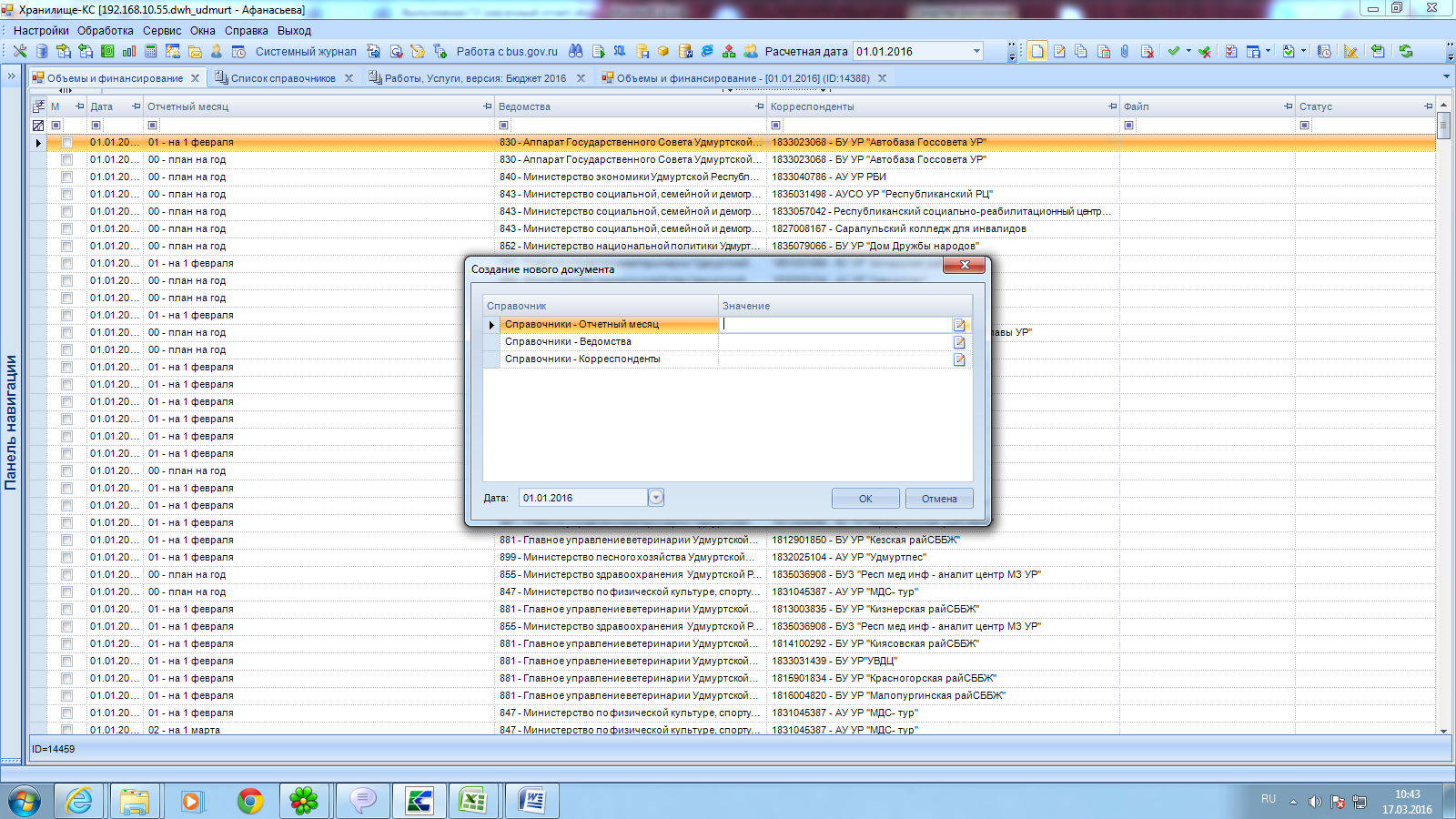
Task: Click the Отмена button
Action: 938,499
